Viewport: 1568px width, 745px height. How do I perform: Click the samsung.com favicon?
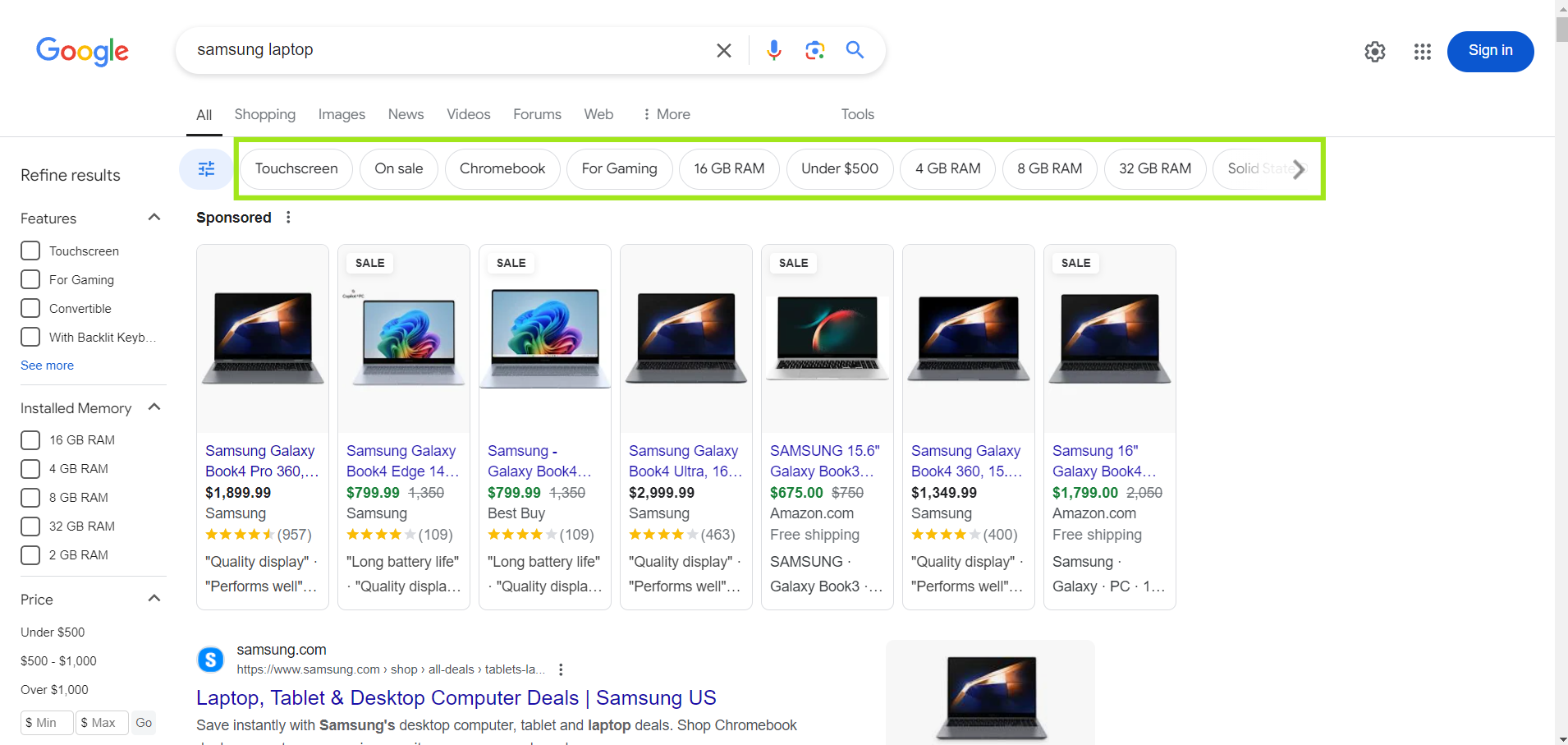tap(211, 660)
